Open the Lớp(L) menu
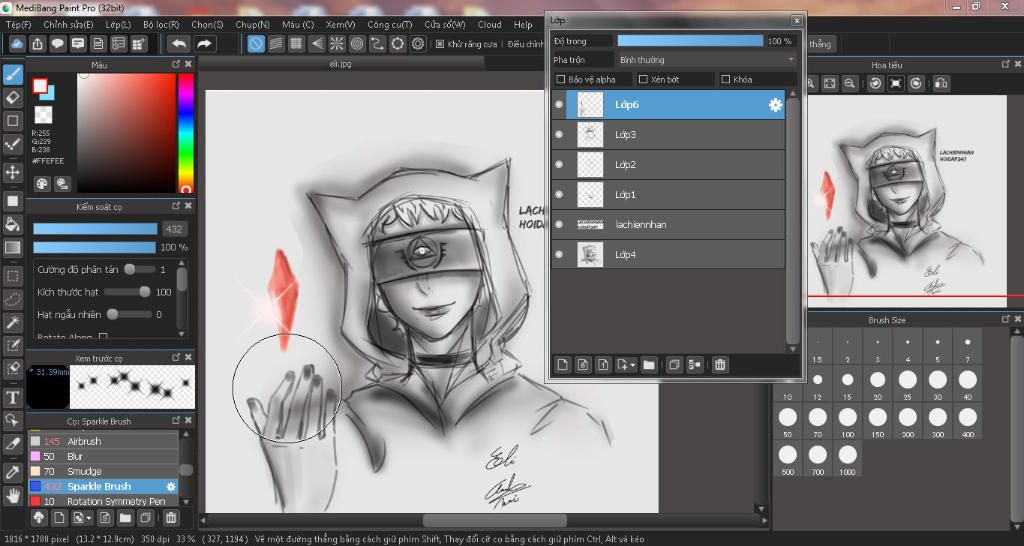The height and width of the screenshot is (546, 1024). click(118, 24)
